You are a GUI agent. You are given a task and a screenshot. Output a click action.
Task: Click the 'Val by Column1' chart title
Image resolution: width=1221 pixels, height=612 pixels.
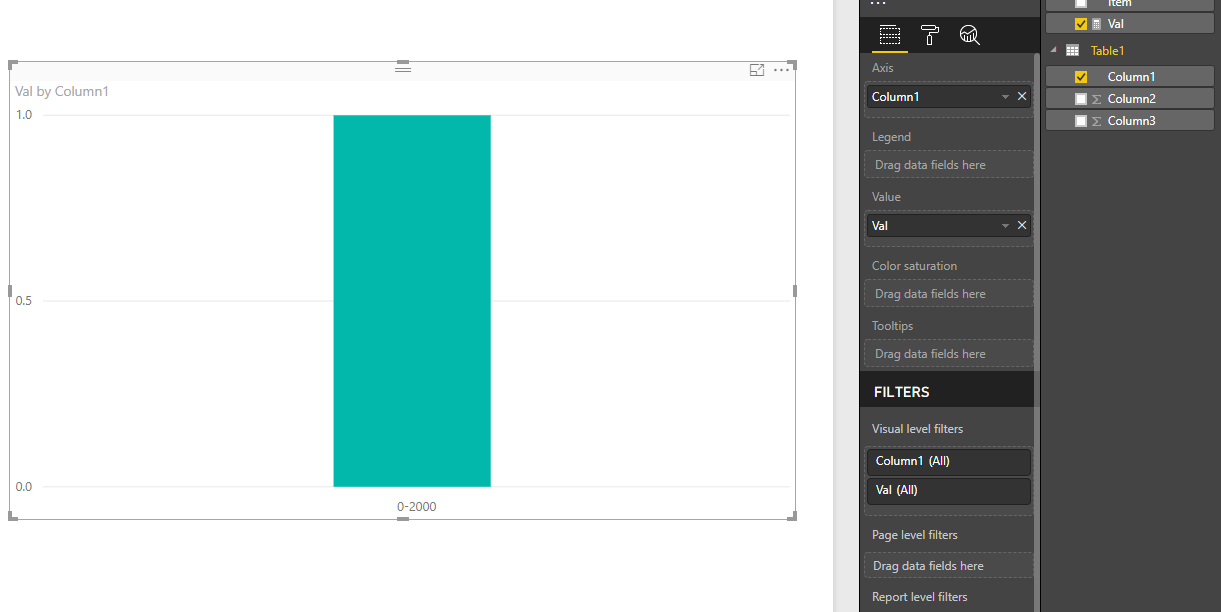pos(62,91)
